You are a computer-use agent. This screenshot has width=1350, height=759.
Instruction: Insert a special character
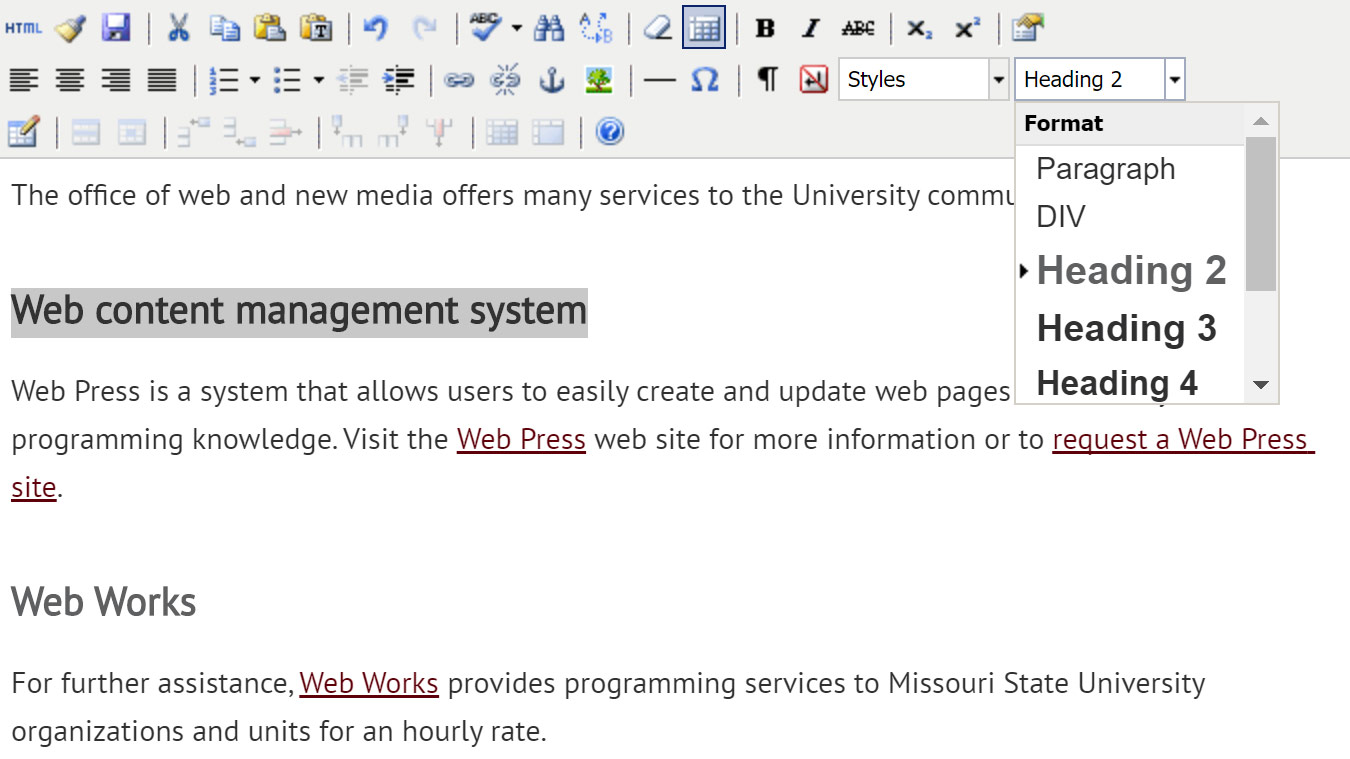[x=704, y=79]
